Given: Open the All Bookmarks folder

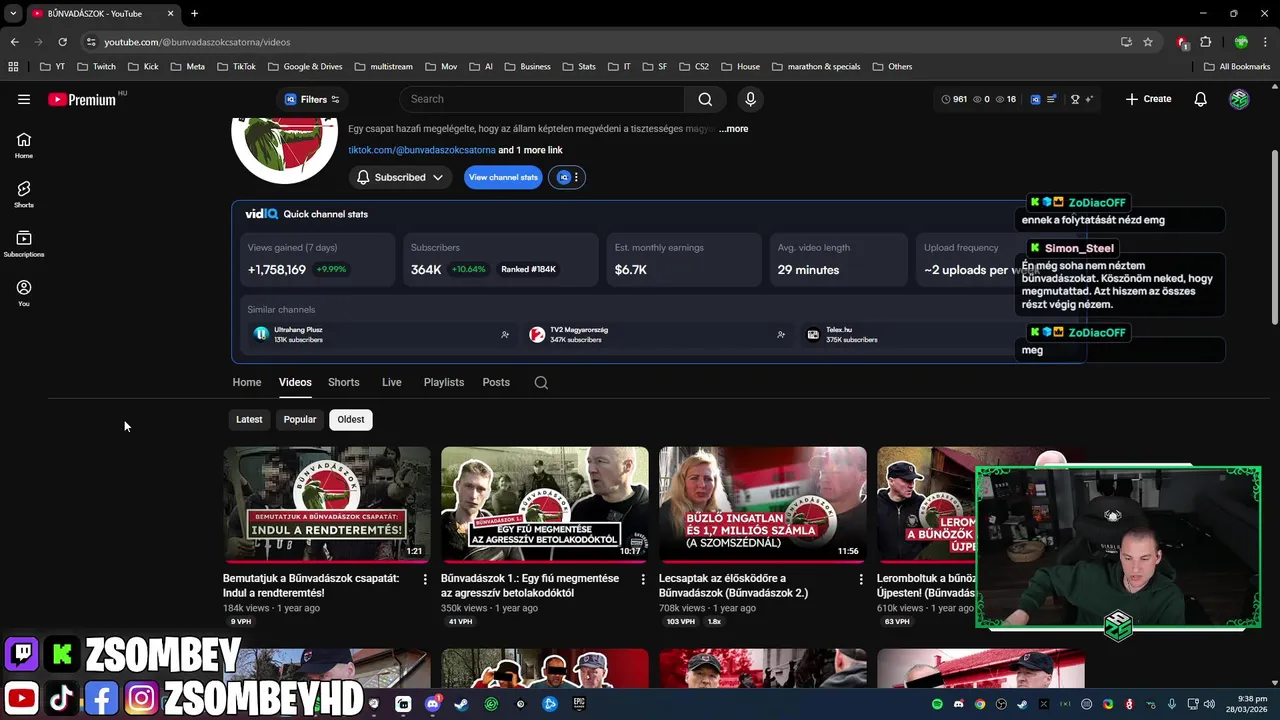Looking at the screenshot, I should click(1237, 67).
